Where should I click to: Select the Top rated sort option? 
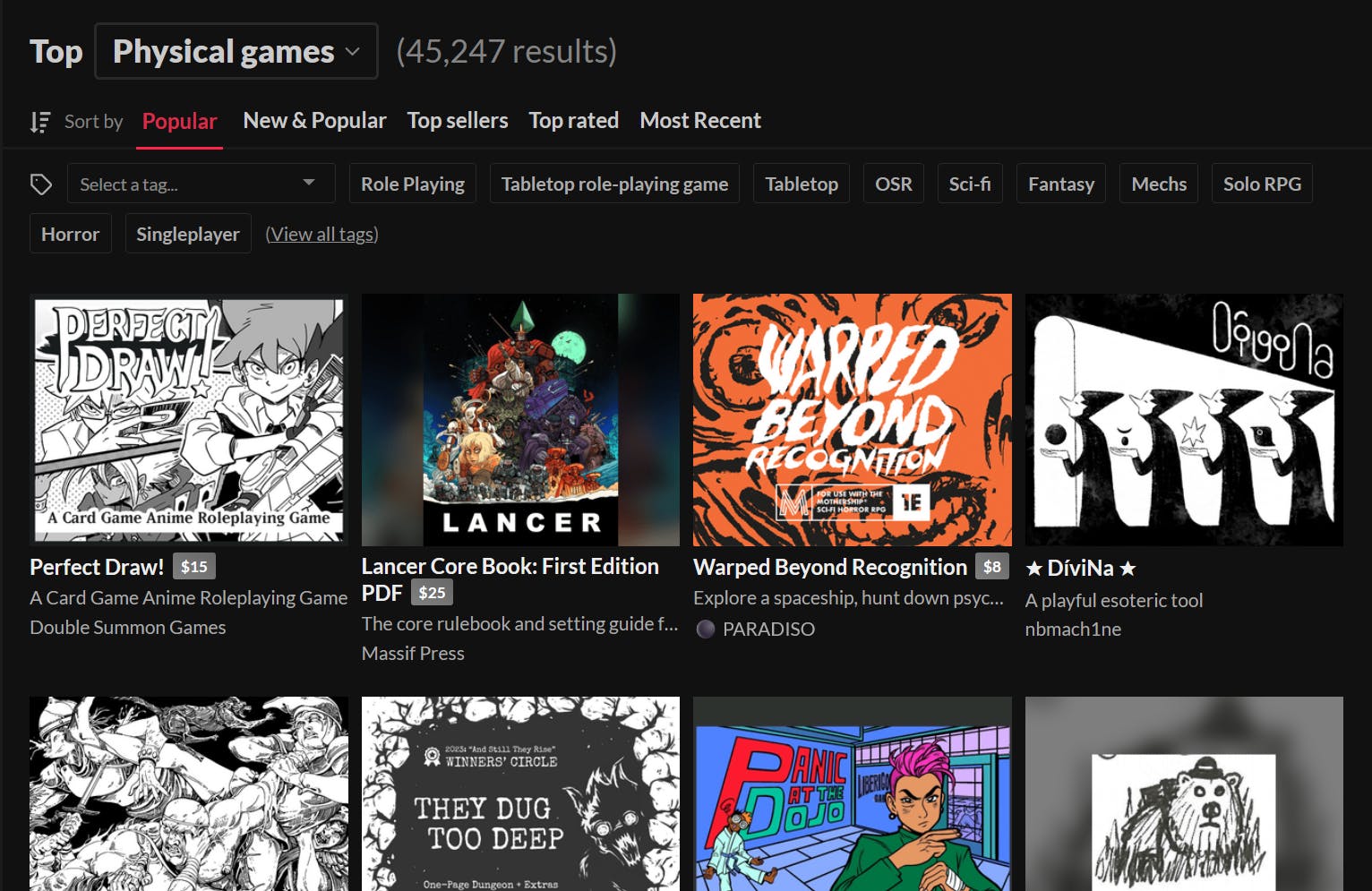point(573,121)
